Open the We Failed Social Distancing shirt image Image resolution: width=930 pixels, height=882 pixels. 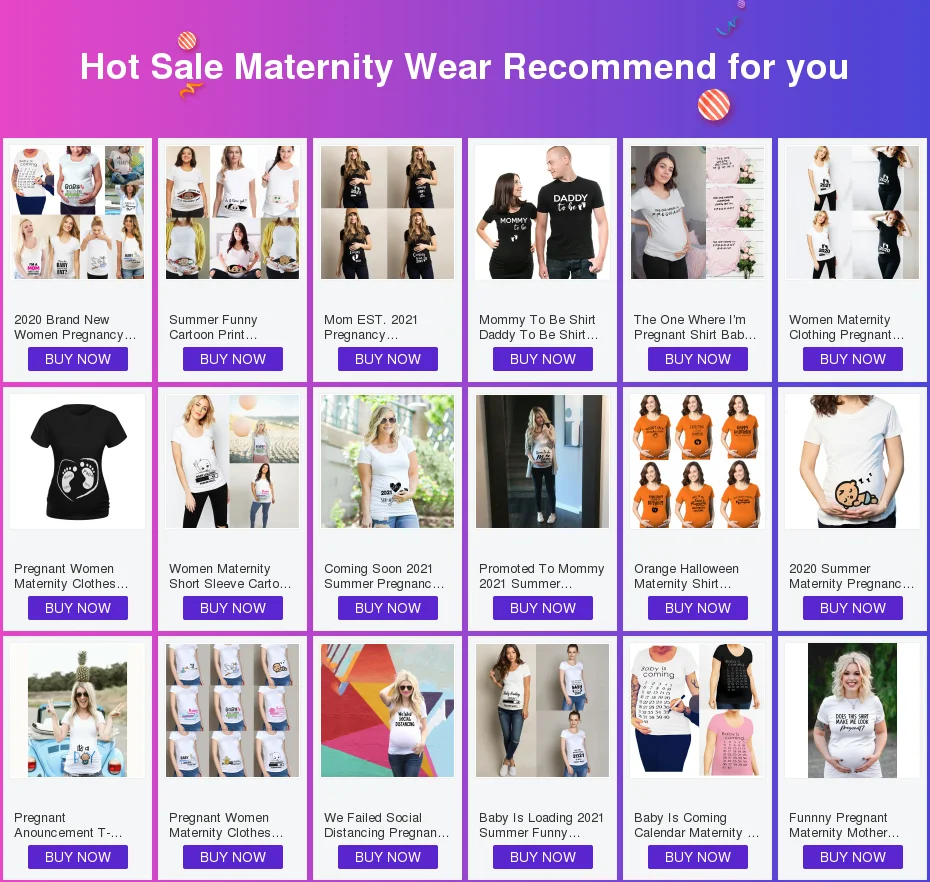[x=387, y=711]
